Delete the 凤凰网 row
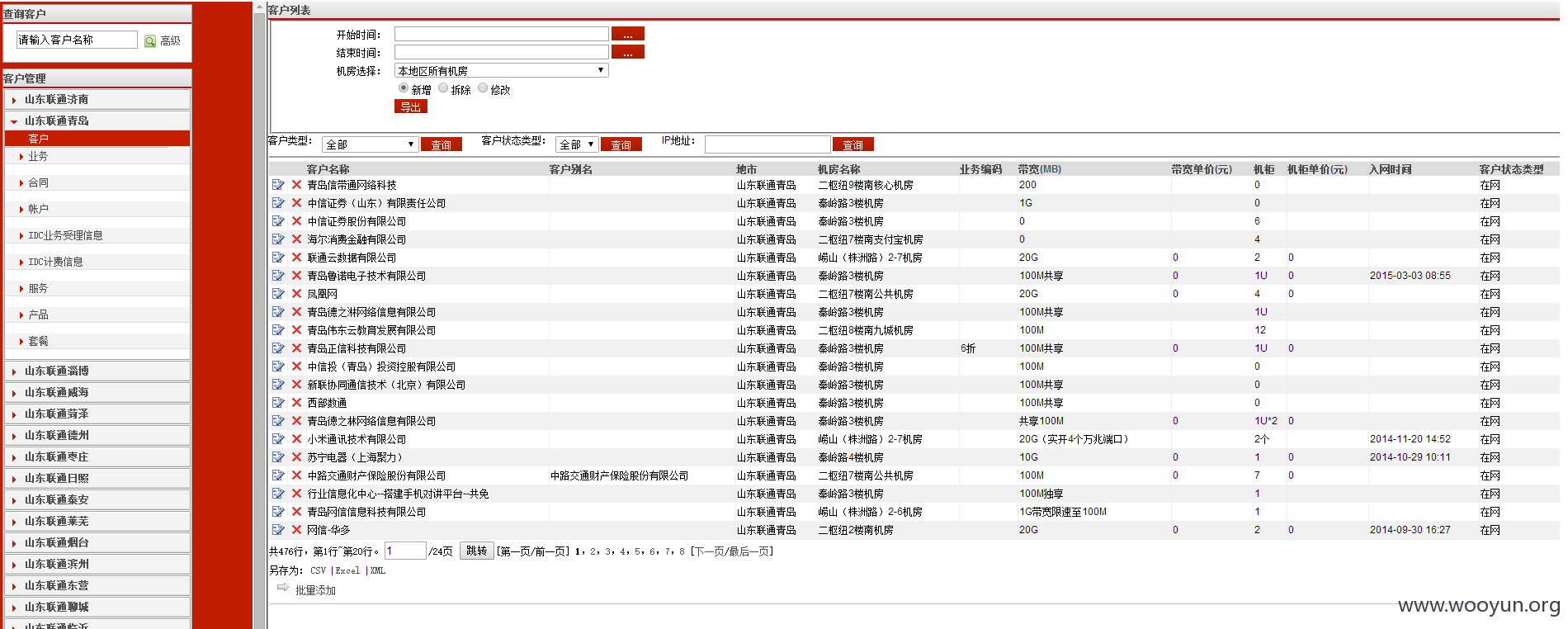Screen dimensions: 1568x629 [296, 294]
